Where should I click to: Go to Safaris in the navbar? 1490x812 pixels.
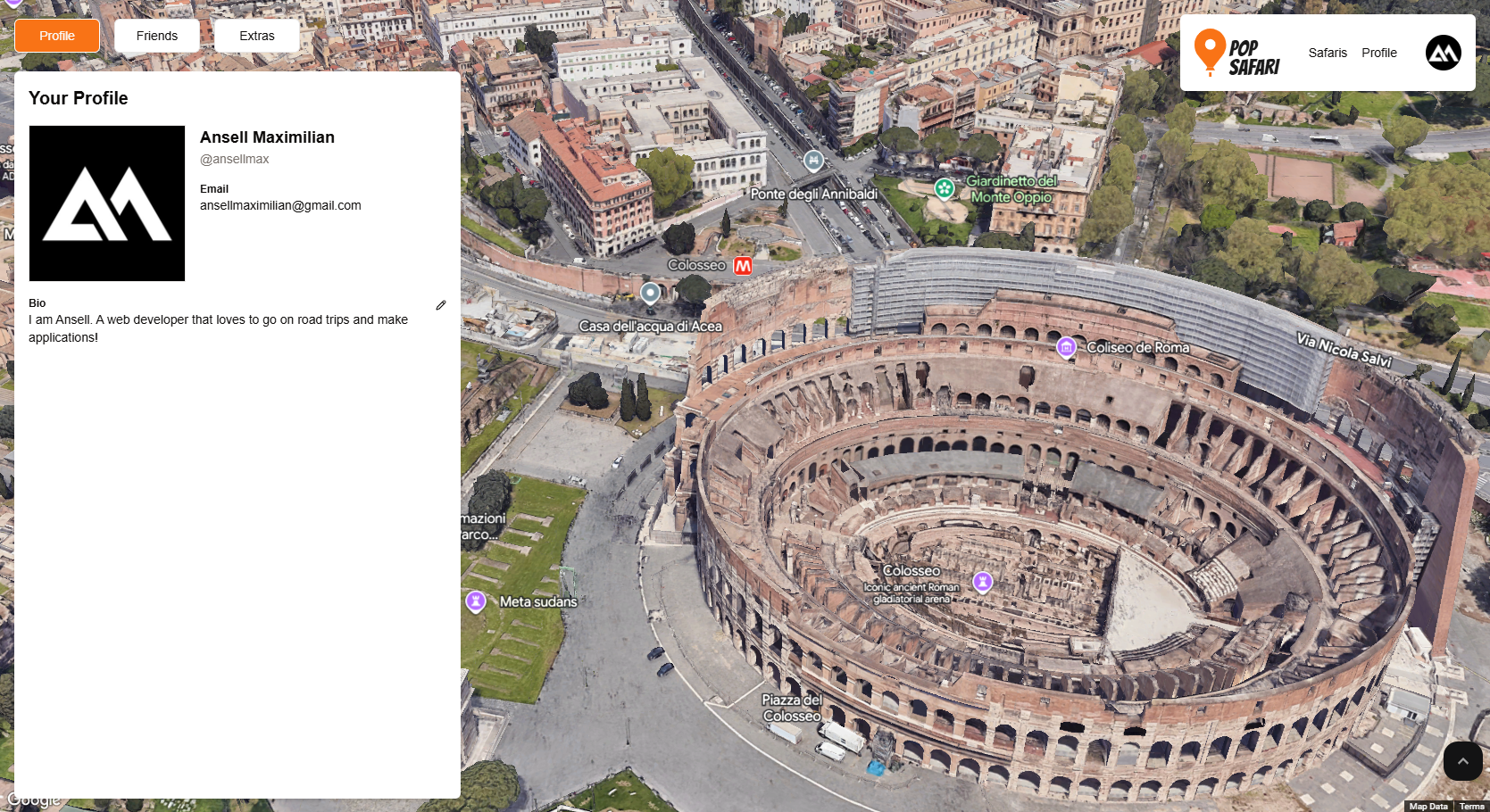(x=1327, y=53)
